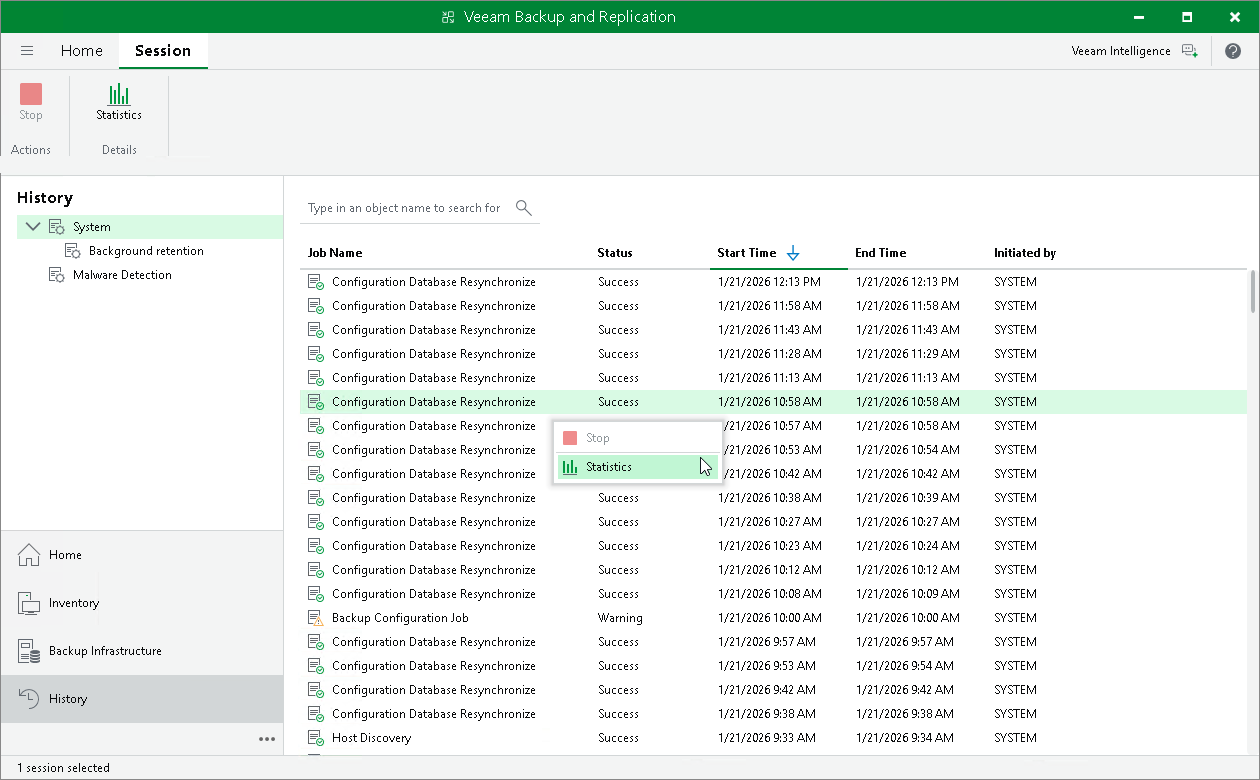Image resolution: width=1260 pixels, height=780 pixels.
Task: Click job icon of 11:28 AM session
Action: click(316, 354)
